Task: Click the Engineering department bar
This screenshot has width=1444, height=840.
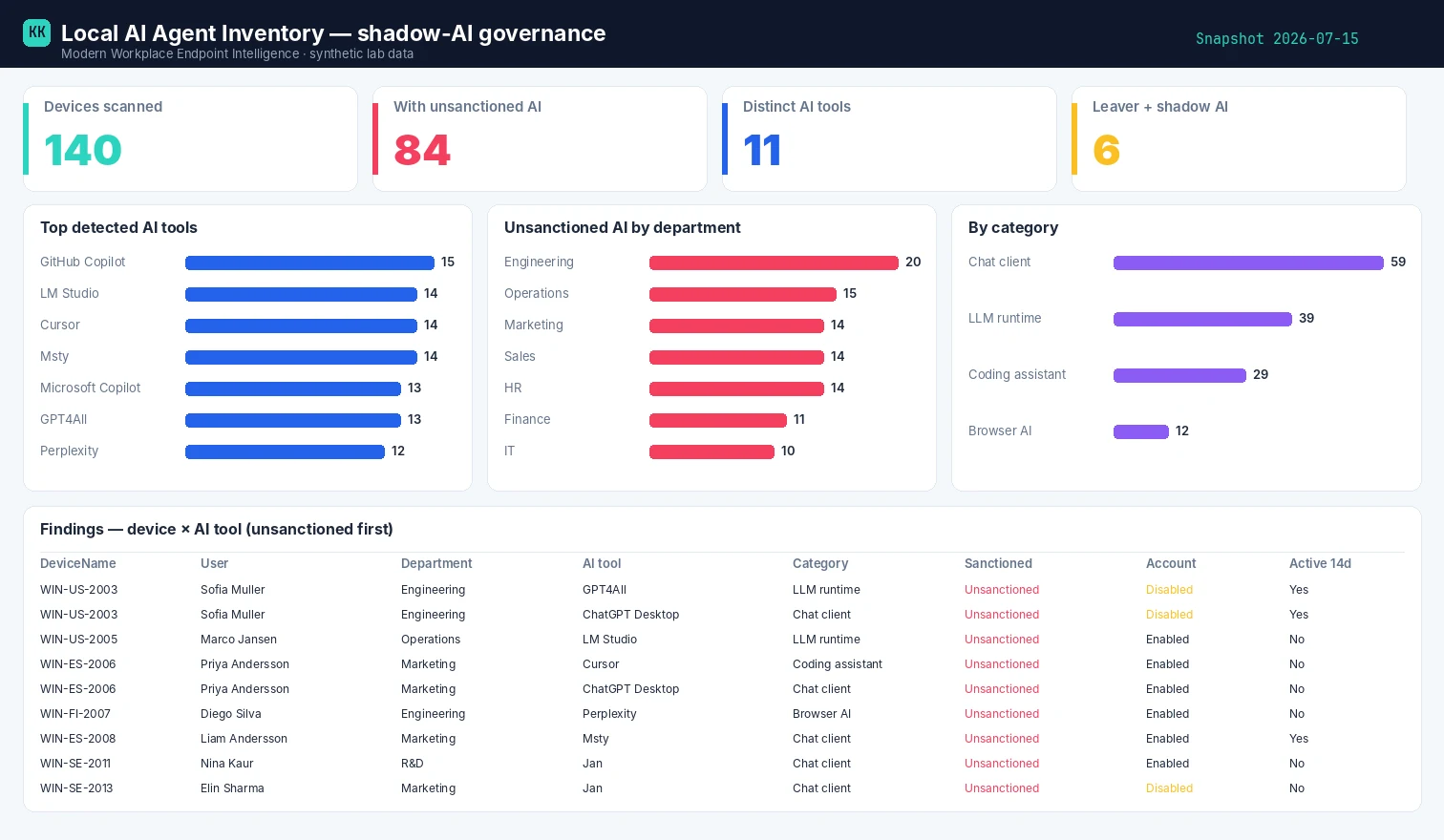Action: point(774,262)
